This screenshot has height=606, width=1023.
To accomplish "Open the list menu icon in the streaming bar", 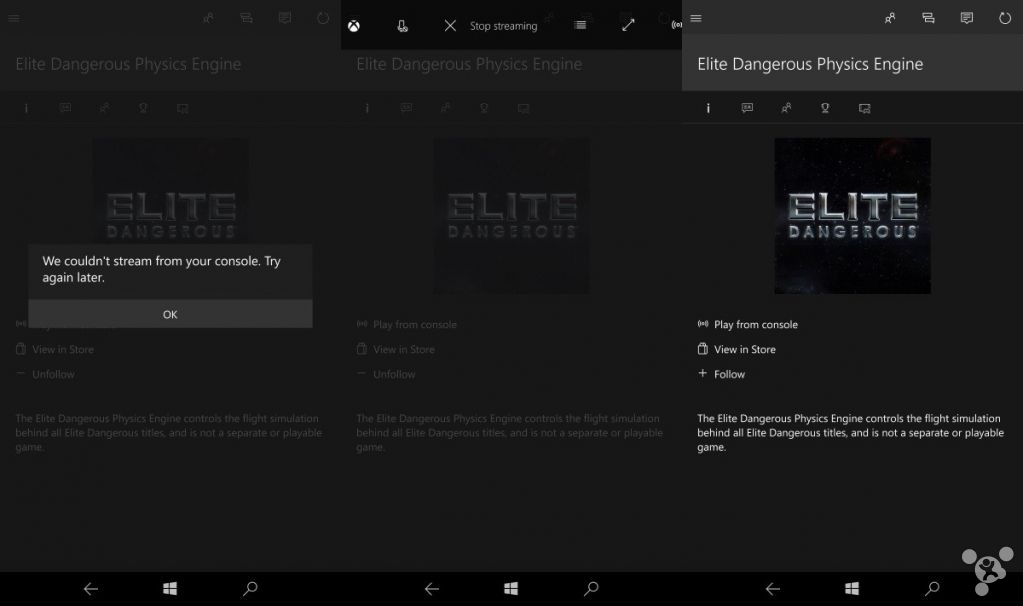I will pos(580,25).
